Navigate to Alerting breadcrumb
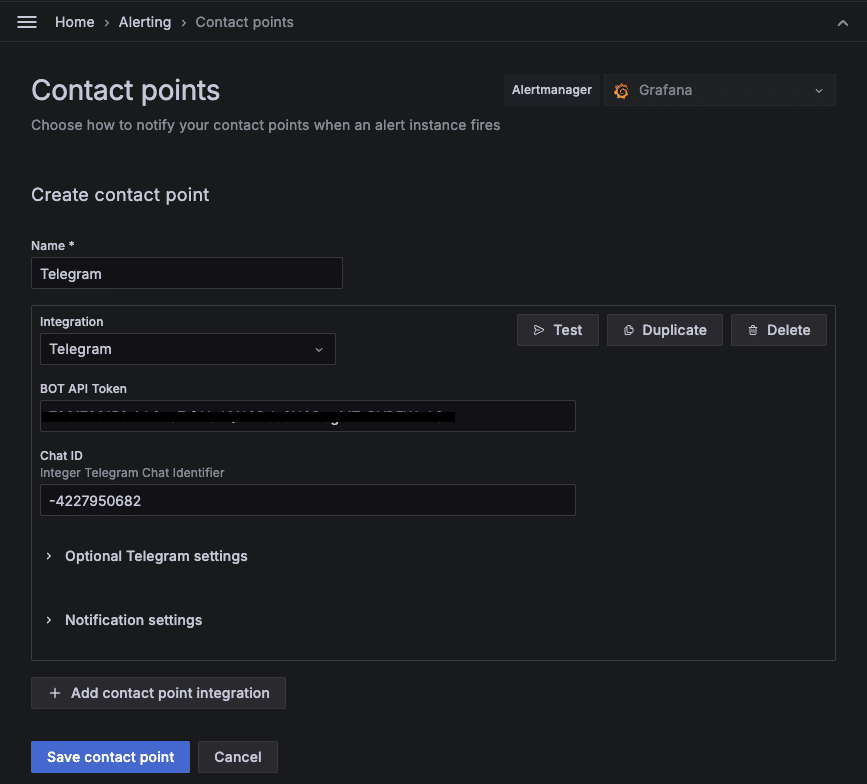 point(145,22)
